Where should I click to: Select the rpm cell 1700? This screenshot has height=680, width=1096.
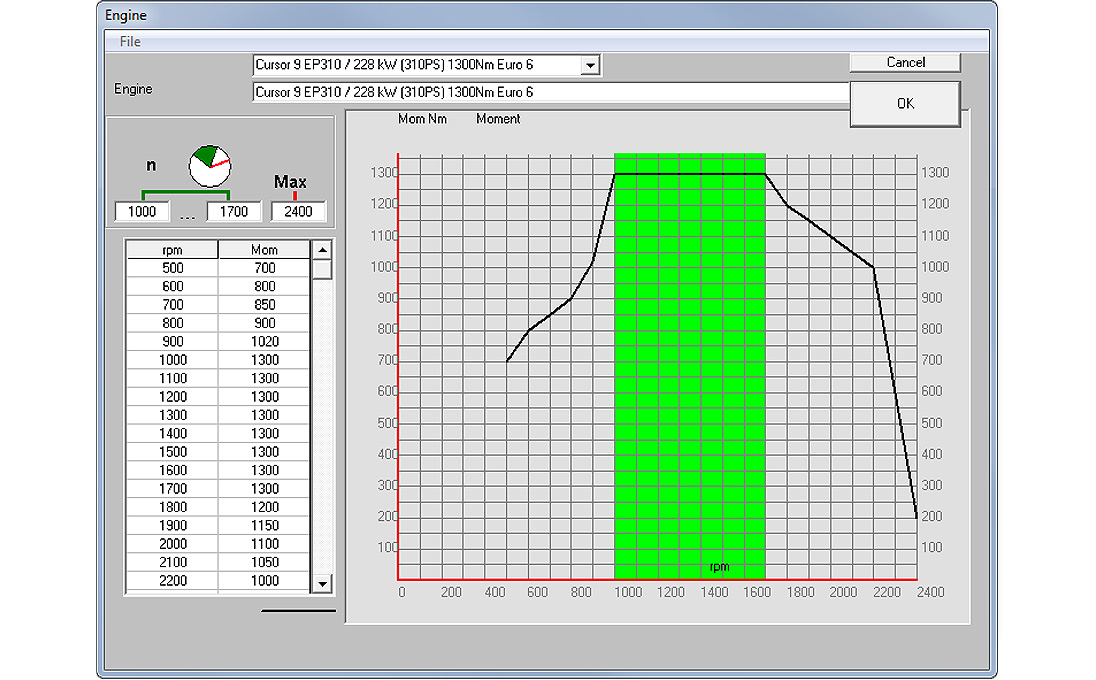click(x=172, y=489)
